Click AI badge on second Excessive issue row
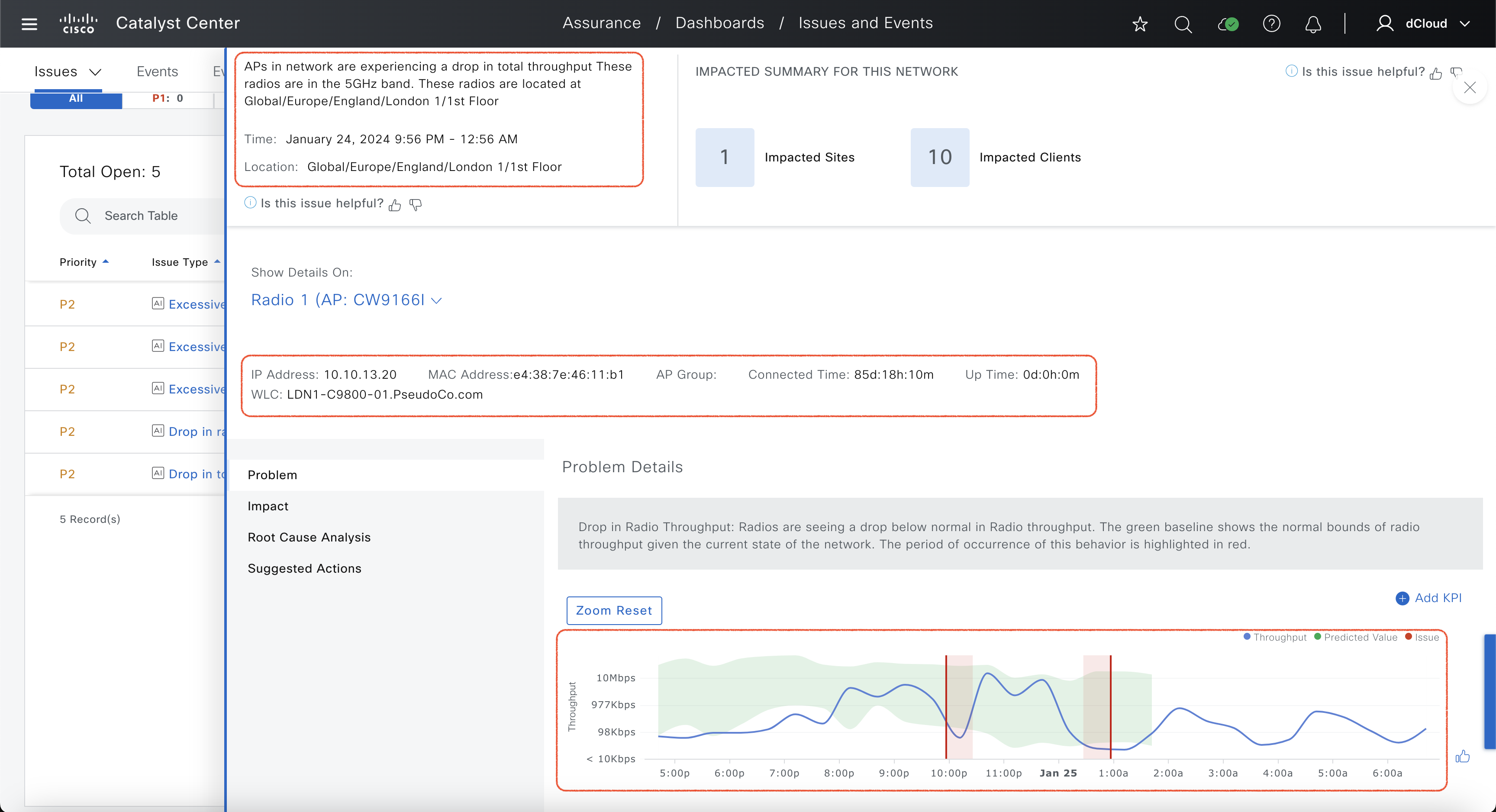This screenshot has height=812, width=1496. point(158,345)
